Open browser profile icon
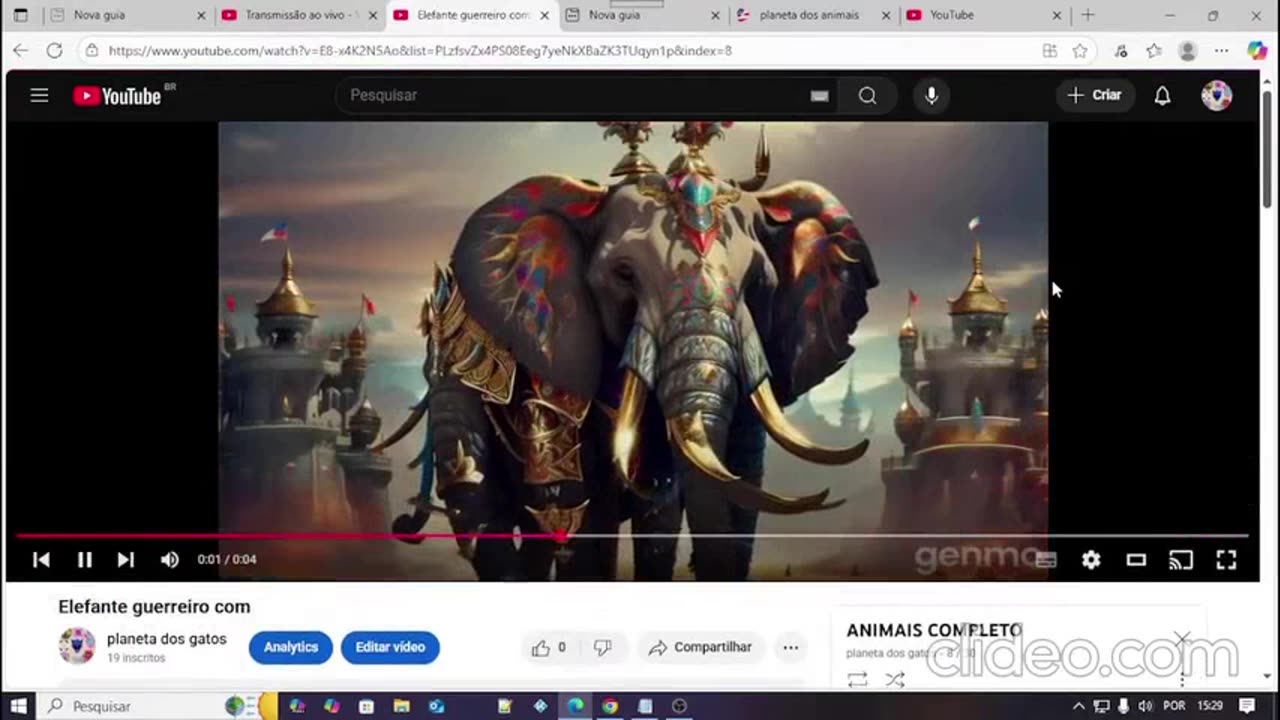This screenshot has width=1280, height=720. [x=1187, y=50]
